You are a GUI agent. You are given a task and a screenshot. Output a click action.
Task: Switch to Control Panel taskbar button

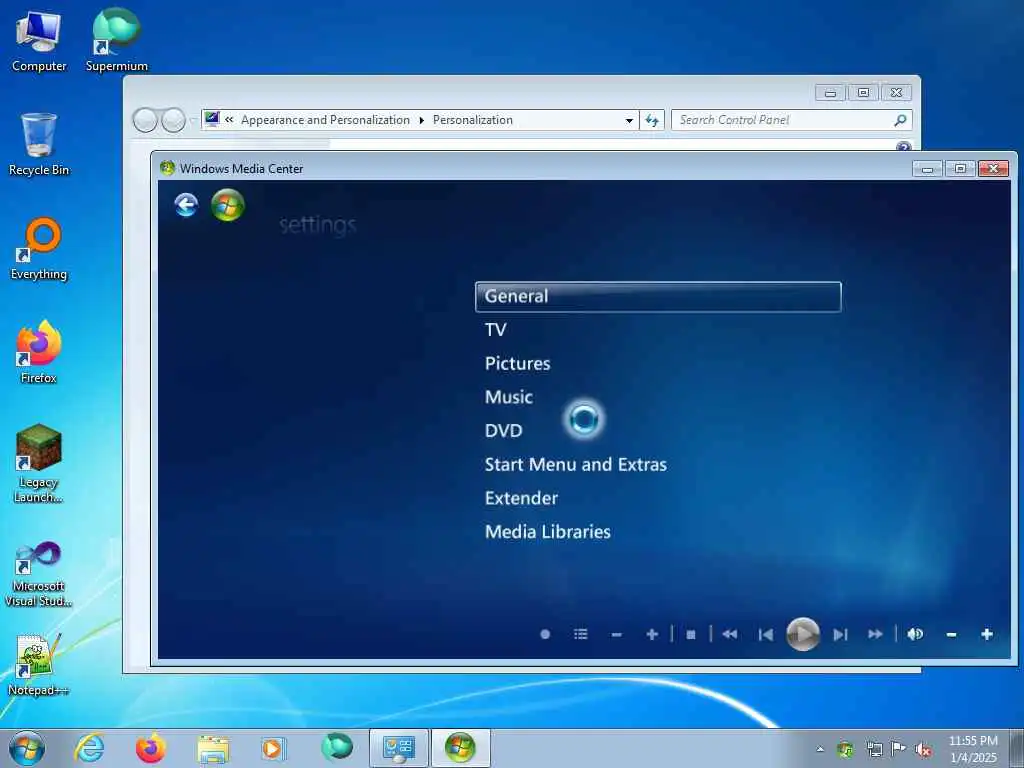point(399,748)
